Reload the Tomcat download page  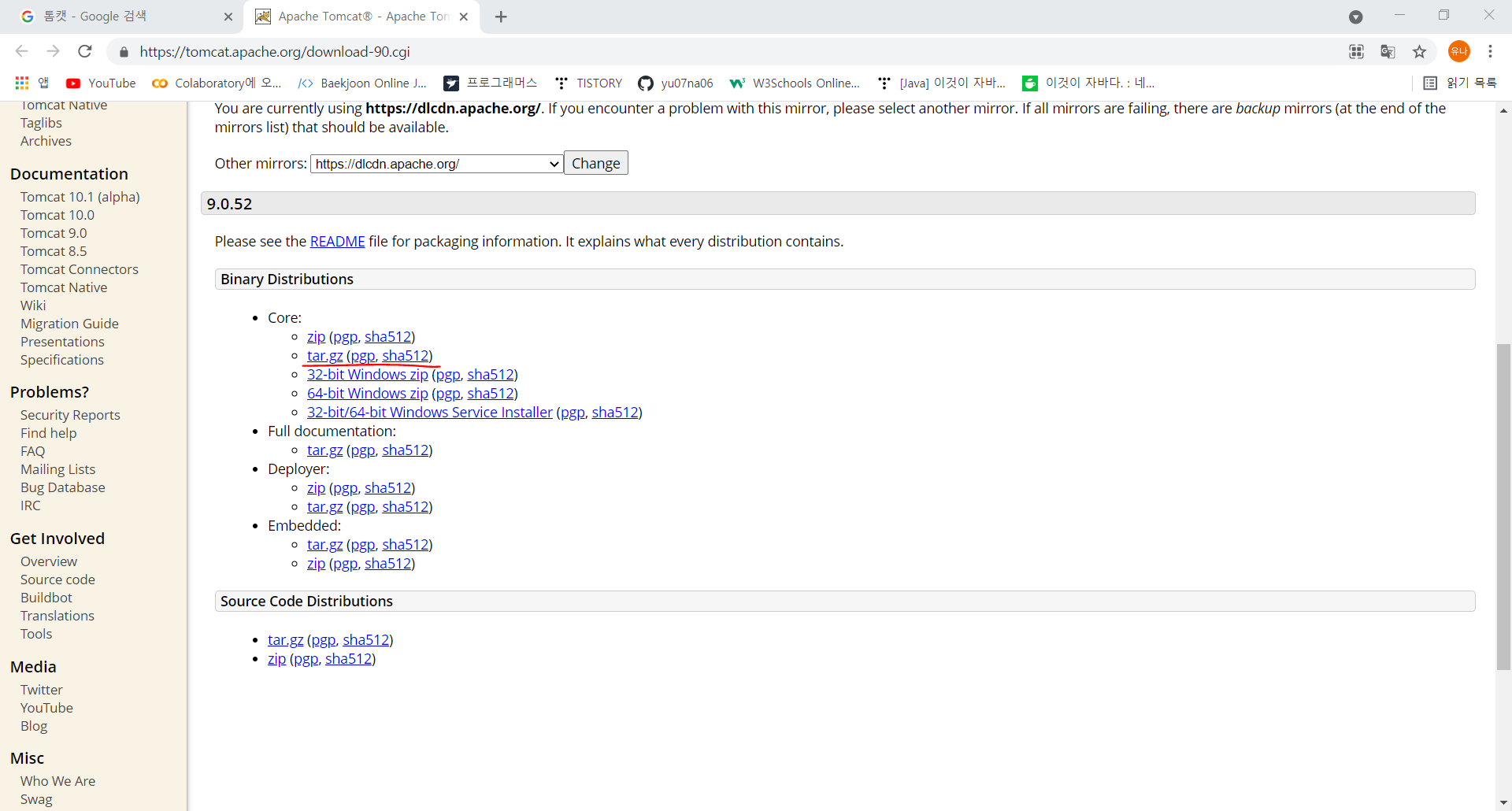(x=85, y=51)
